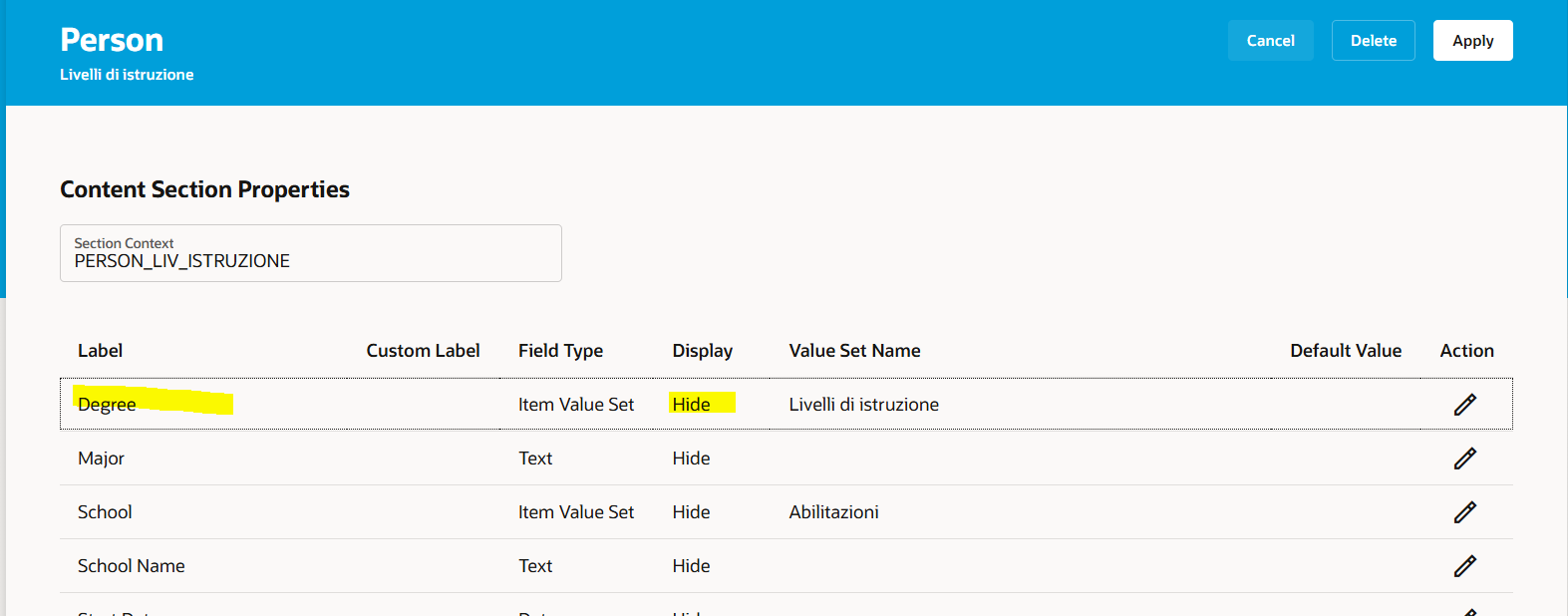Delete this content section

[x=1373, y=41]
